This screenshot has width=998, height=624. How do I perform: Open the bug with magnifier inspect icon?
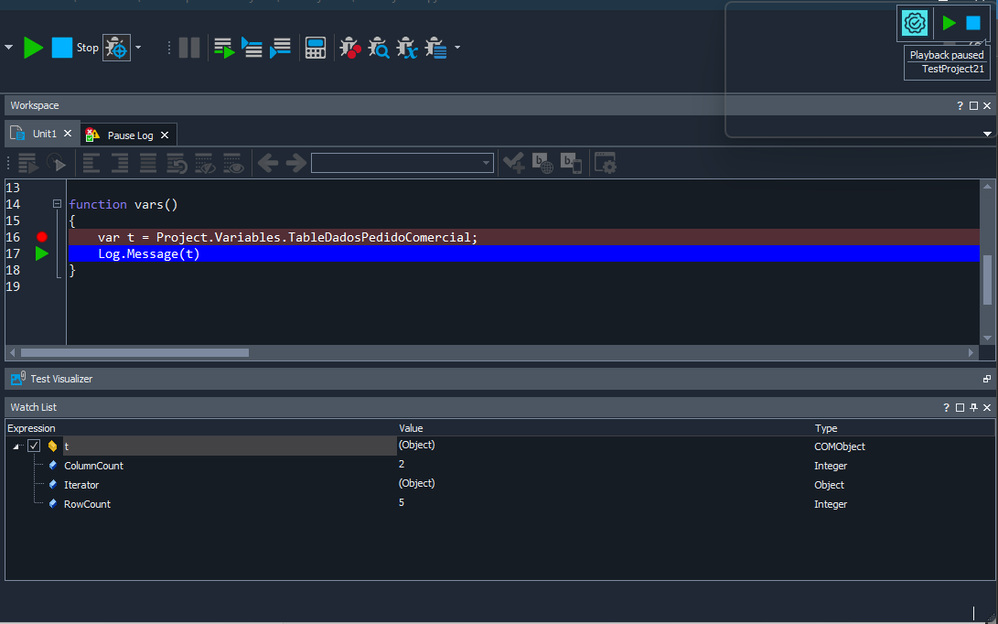click(378, 47)
